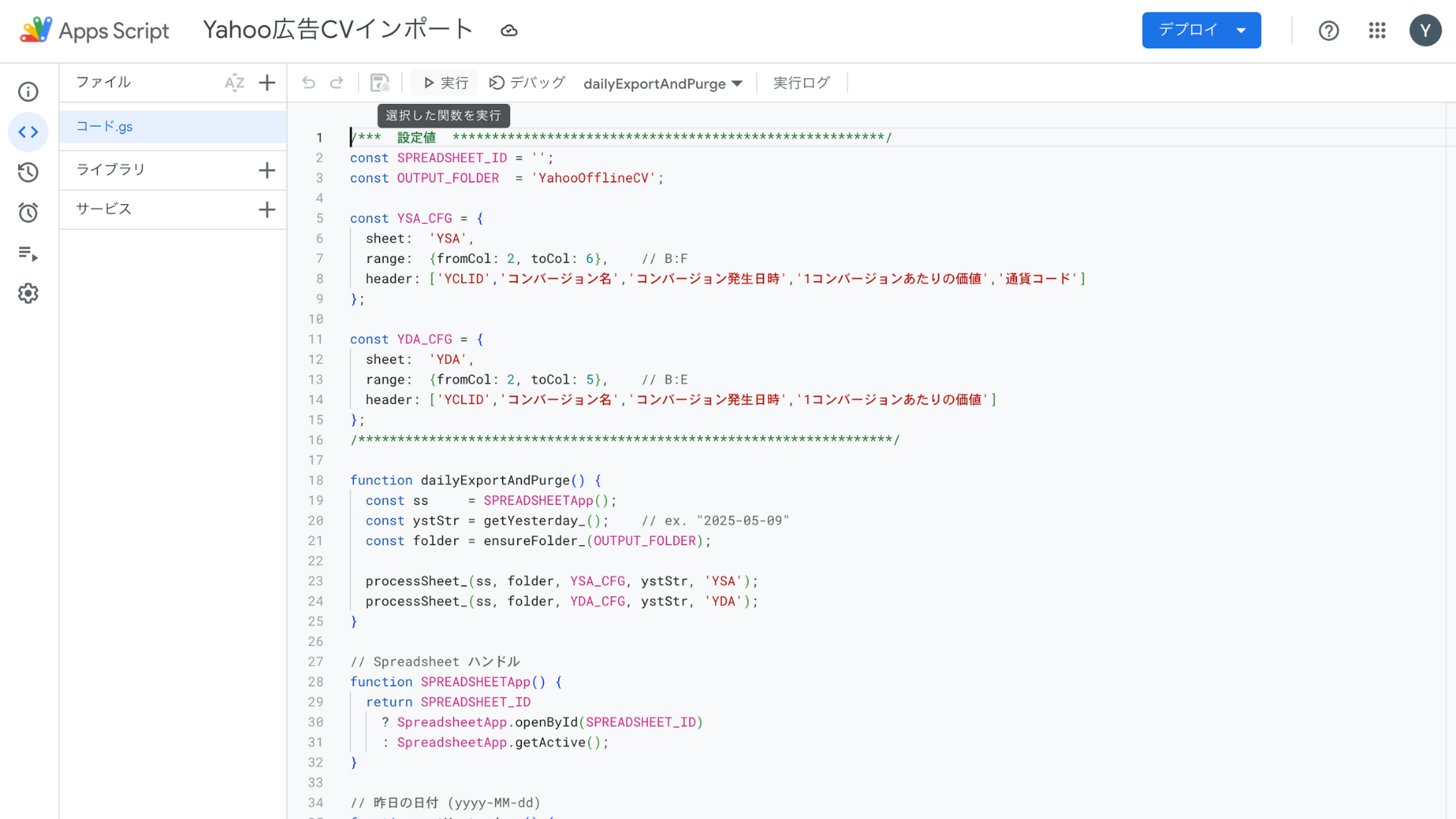Click processSheet_ on the 'YSA' line
The image size is (1456, 819).
coord(416,582)
